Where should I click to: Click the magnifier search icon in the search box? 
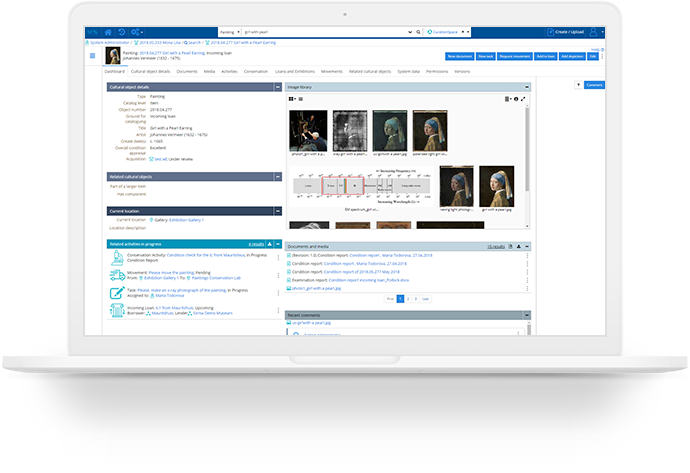(x=418, y=32)
